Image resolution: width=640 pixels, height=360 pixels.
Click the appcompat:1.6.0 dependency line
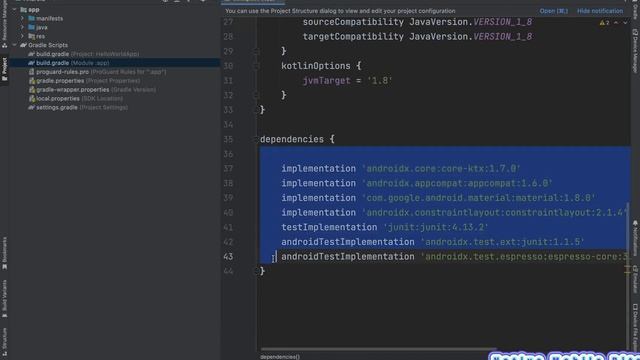pos(417,183)
